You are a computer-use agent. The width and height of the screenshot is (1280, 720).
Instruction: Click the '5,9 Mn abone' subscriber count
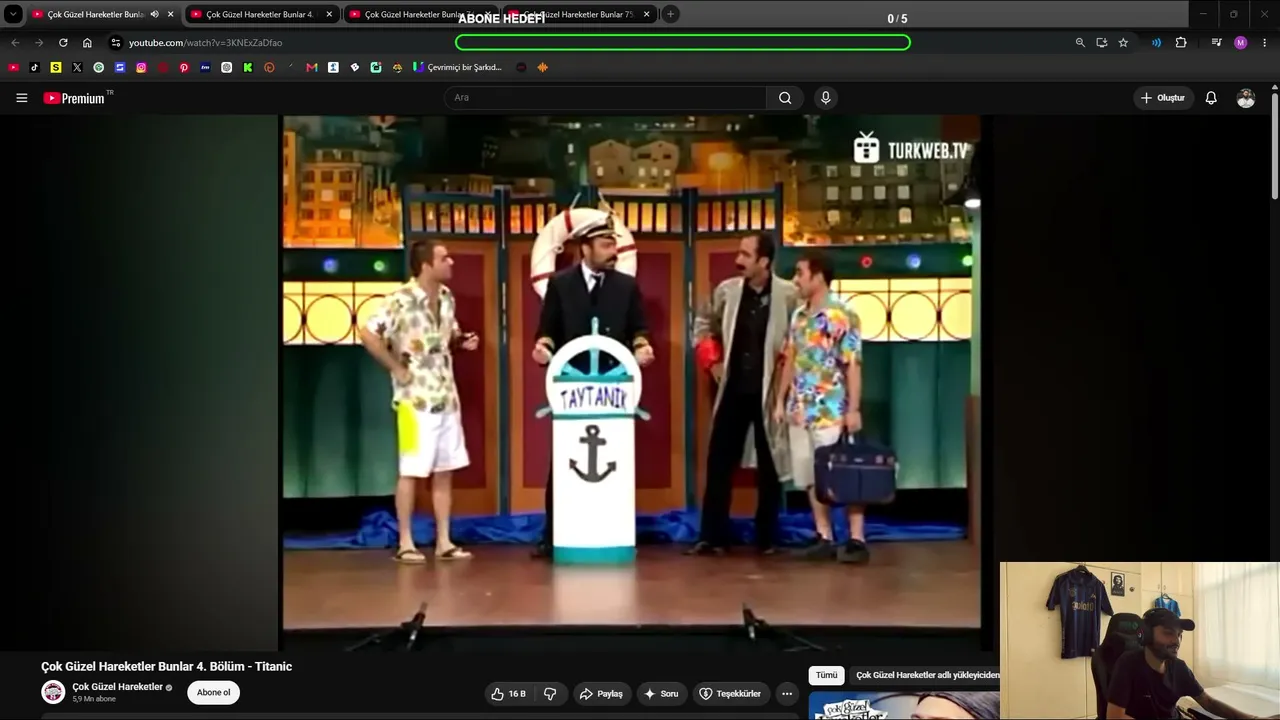pos(94,699)
